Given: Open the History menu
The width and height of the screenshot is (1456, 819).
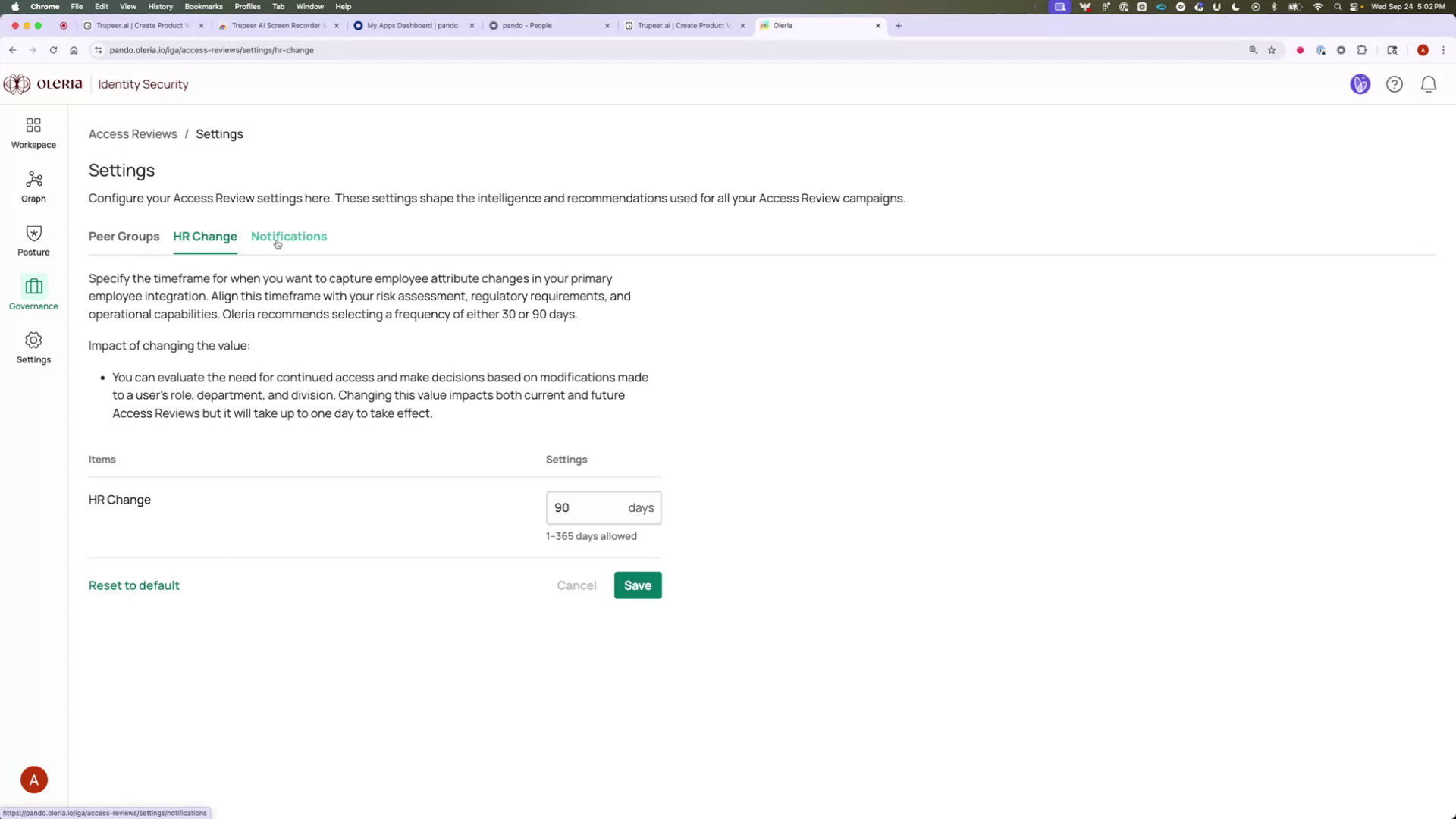Looking at the screenshot, I should click(159, 6).
